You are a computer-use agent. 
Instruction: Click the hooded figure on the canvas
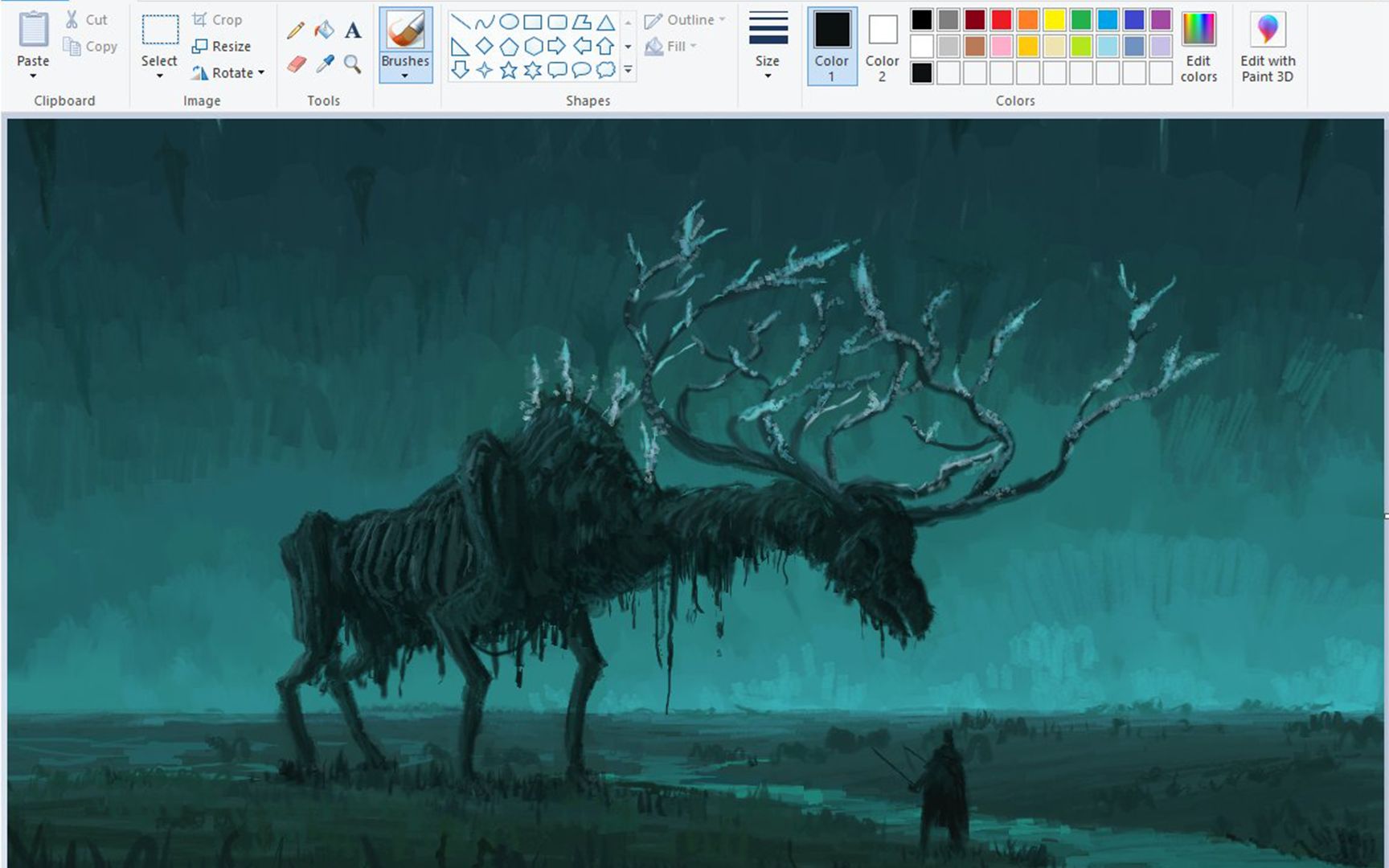[x=942, y=788]
